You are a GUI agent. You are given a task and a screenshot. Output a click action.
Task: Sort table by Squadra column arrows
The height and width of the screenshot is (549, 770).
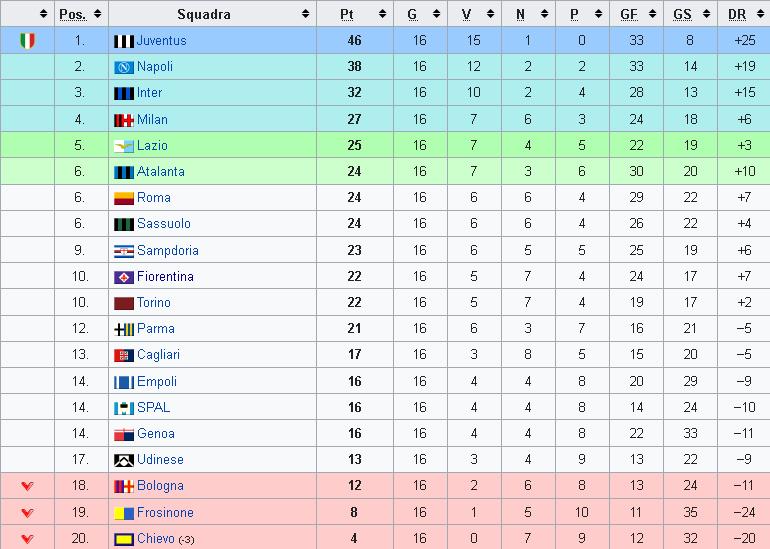[x=305, y=14]
